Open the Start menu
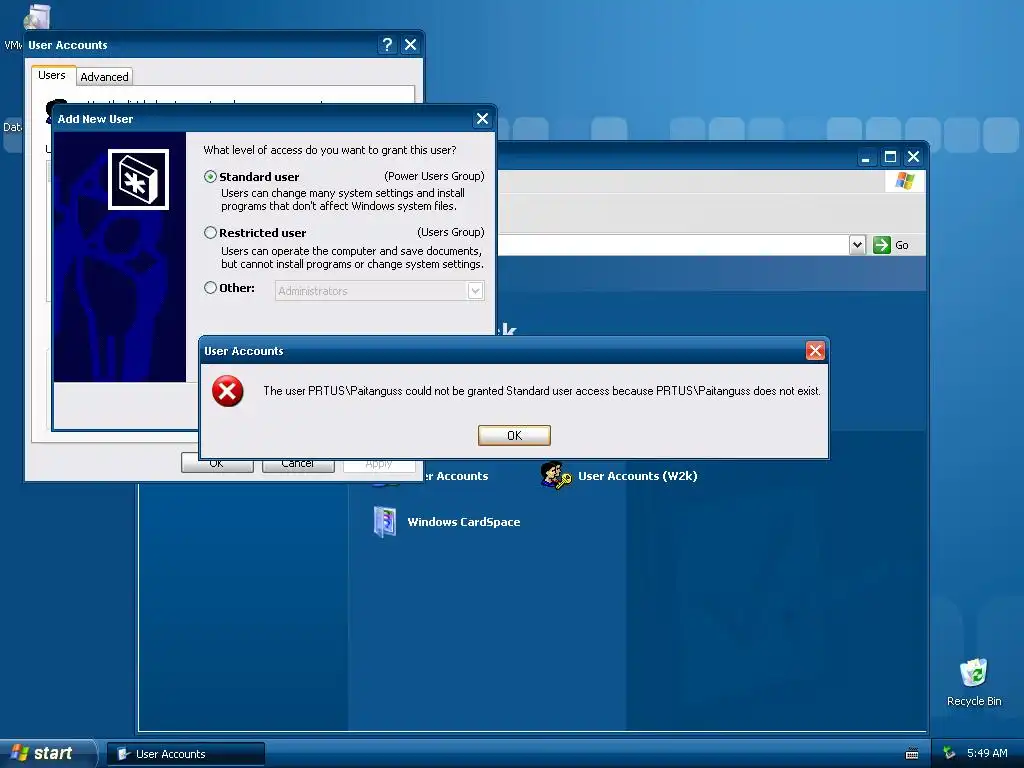The width and height of the screenshot is (1024, 768). point(47,753)
